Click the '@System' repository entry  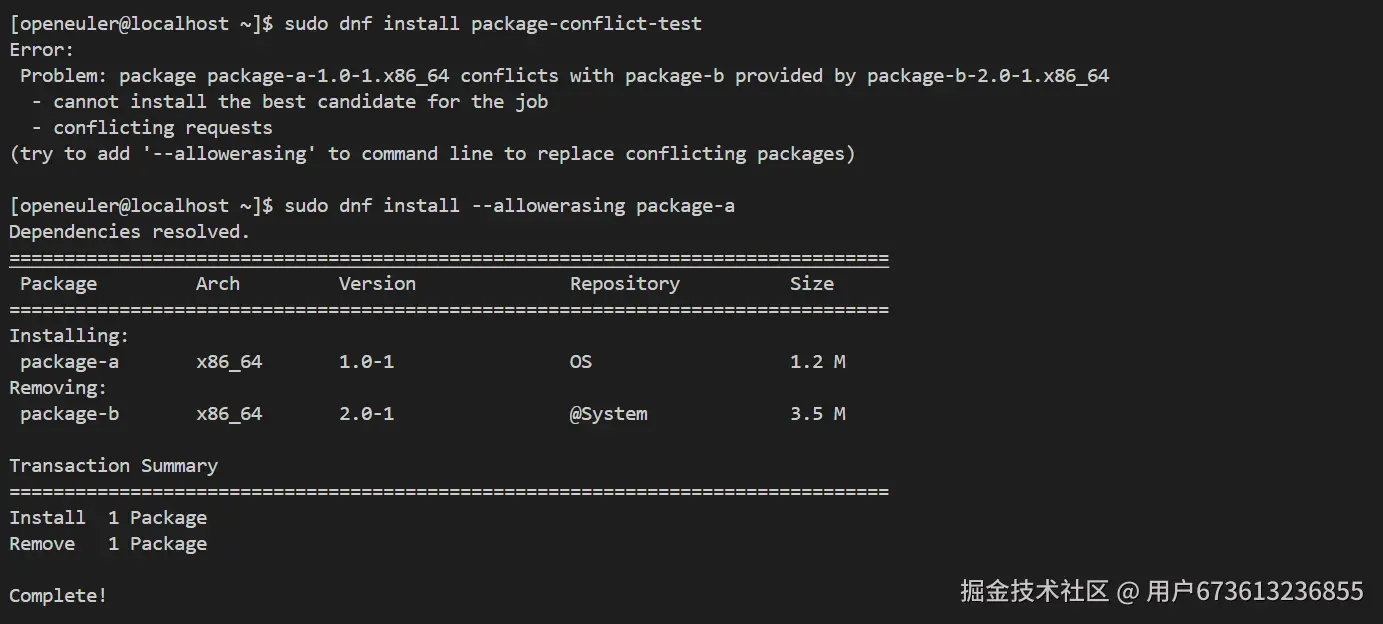(x=608, y=413)
